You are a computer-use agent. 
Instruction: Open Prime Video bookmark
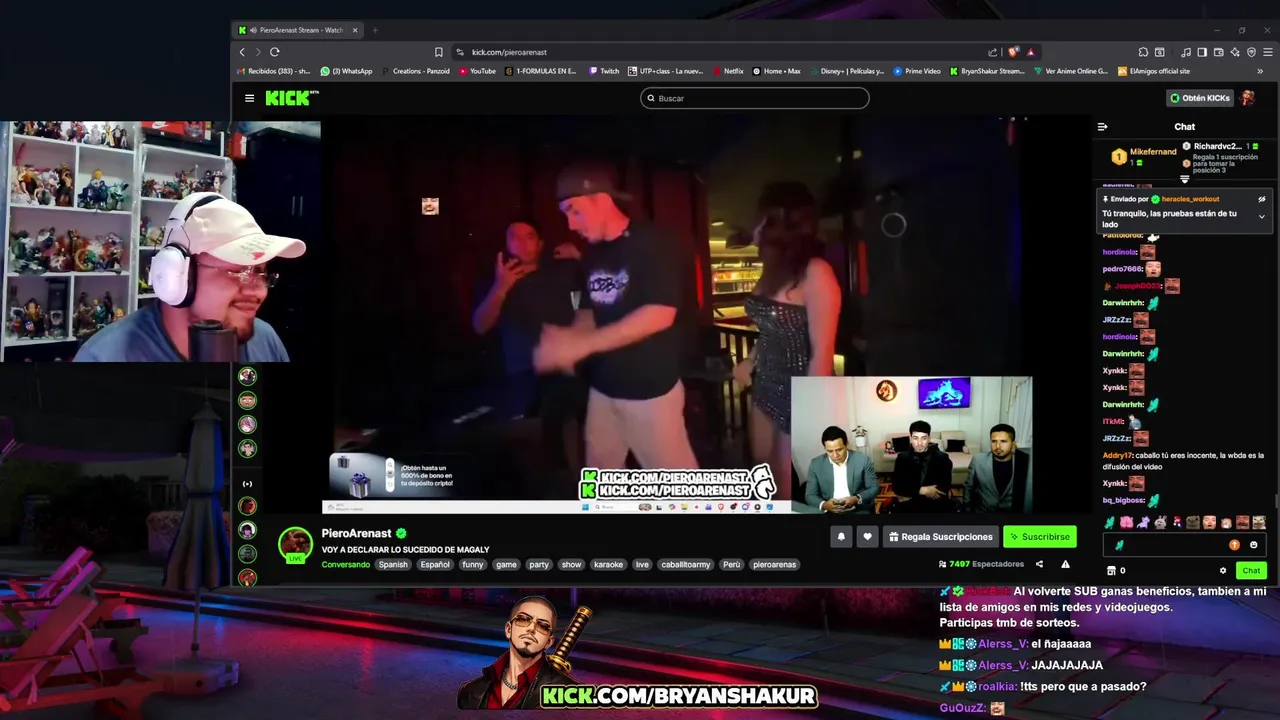[x=917, y=71]
